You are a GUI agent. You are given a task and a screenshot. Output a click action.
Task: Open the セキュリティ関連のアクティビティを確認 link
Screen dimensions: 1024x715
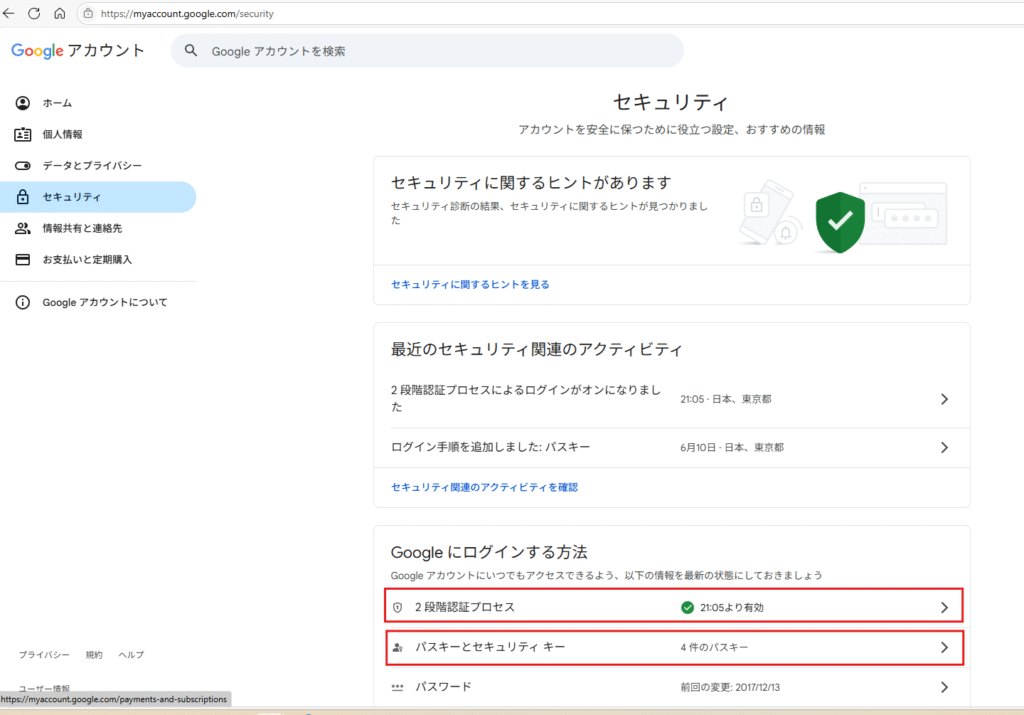pos(485,488)
